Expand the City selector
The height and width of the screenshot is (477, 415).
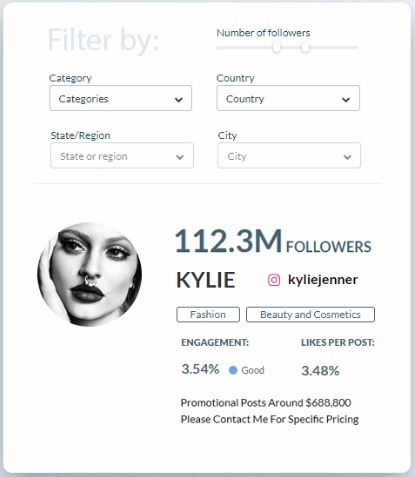[x=289, y=156]
